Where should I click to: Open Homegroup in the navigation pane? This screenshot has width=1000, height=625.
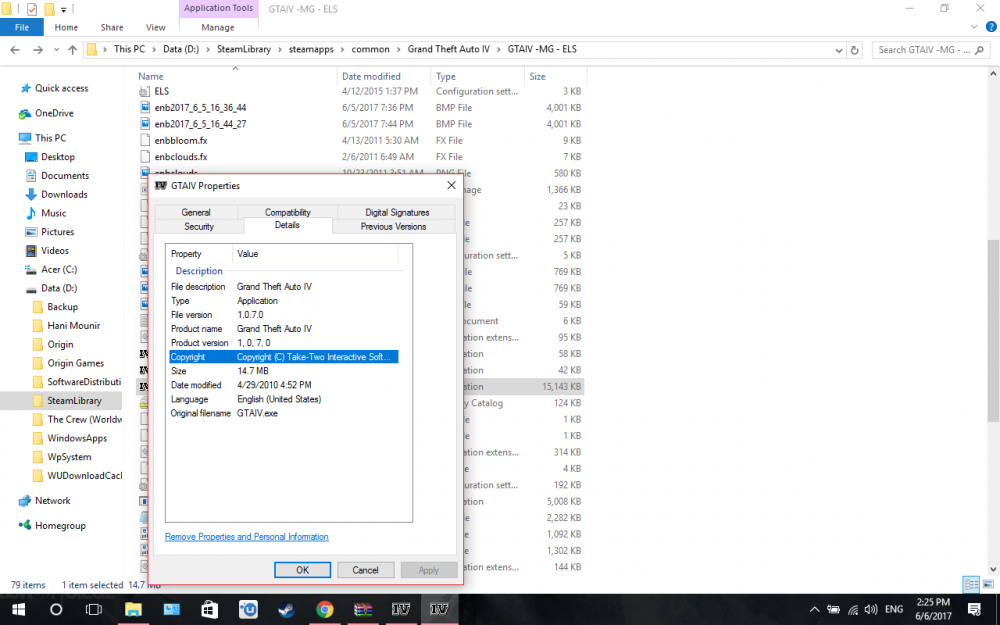[x=60, y=526]
